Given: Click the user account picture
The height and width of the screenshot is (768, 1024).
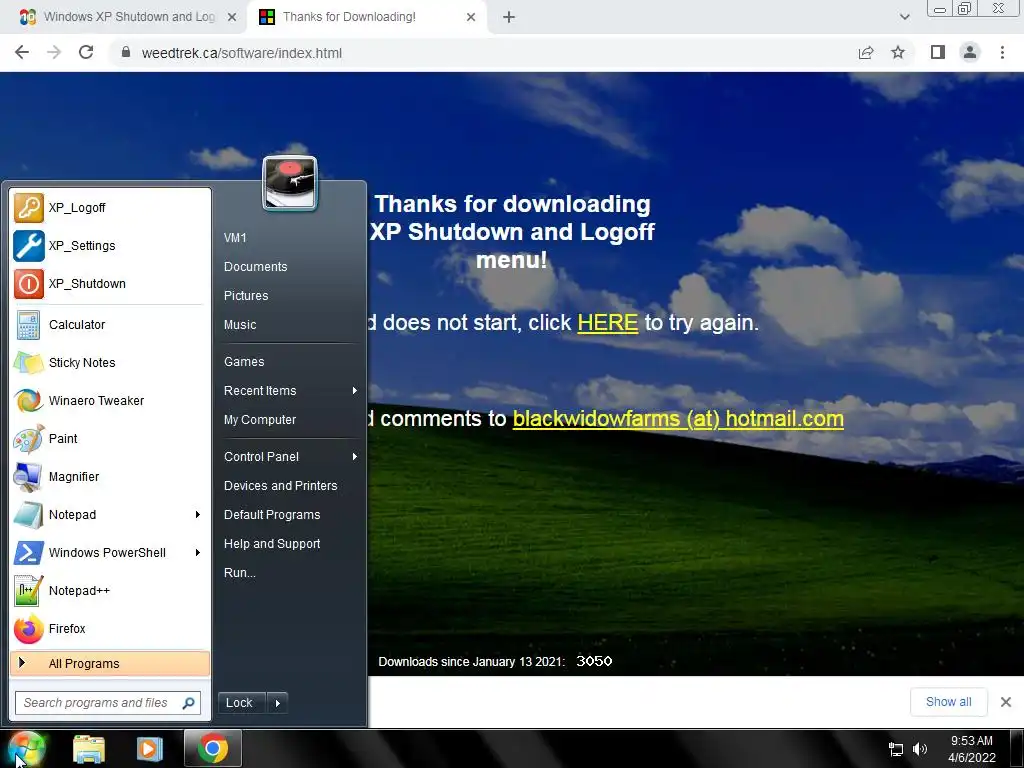Looking at the screenshot, I should point(290,184).
